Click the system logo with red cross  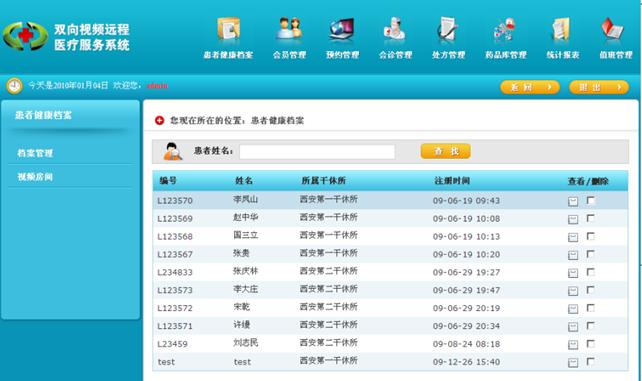click(x=25, y=36)
